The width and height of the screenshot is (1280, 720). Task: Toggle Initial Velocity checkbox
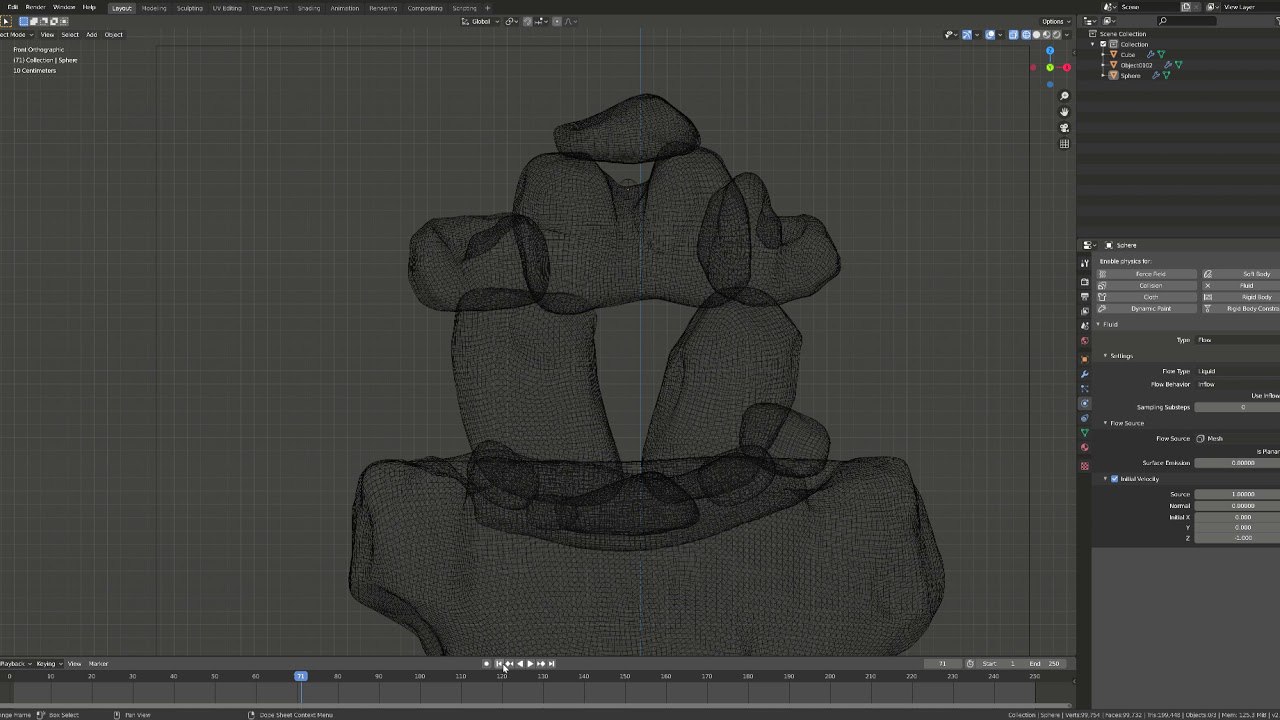[x=1114, y=479]
